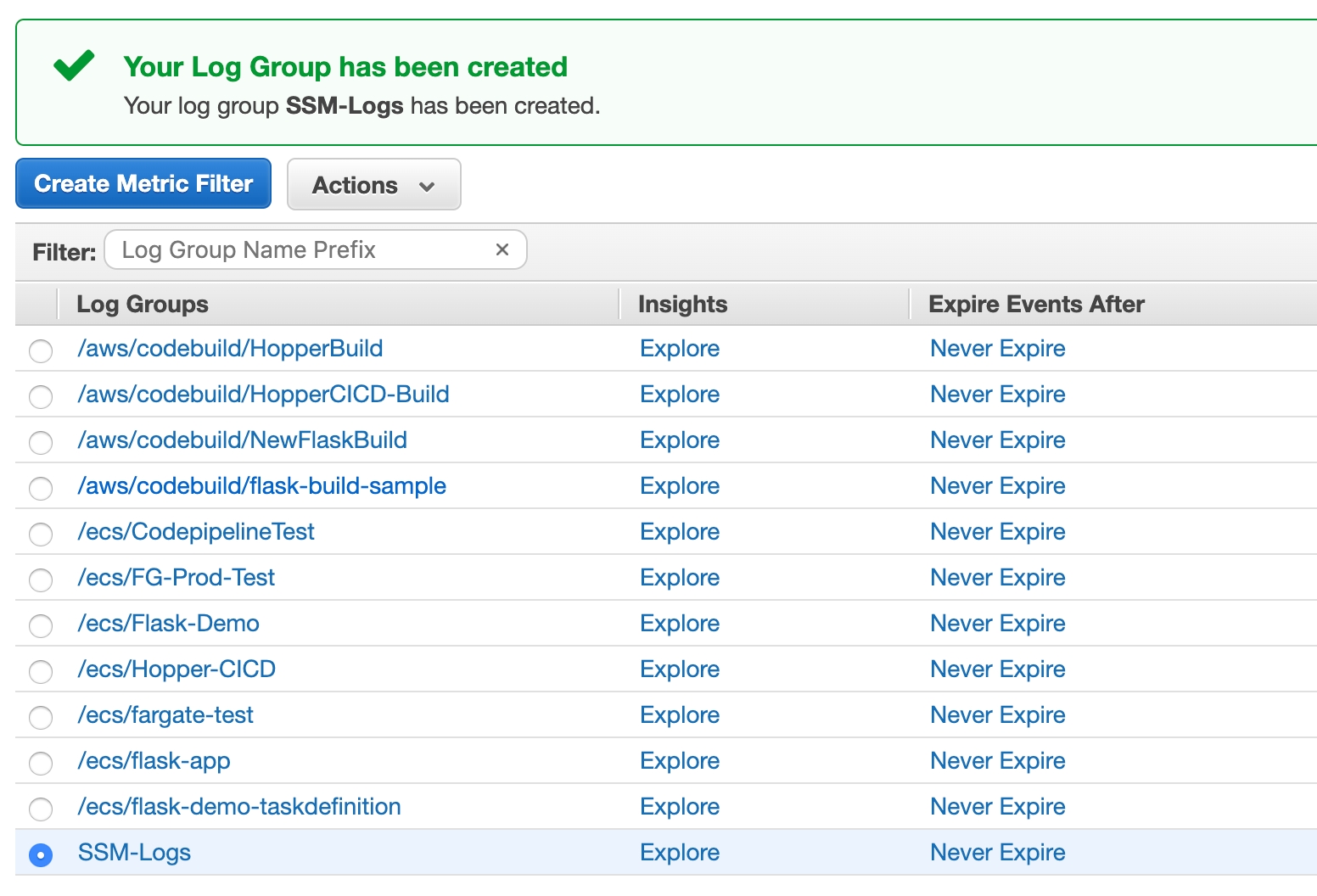The width and height of the screenshot is (1317, 896).
Task: Click the Expire Events After column header
Action: [1036, 305]
